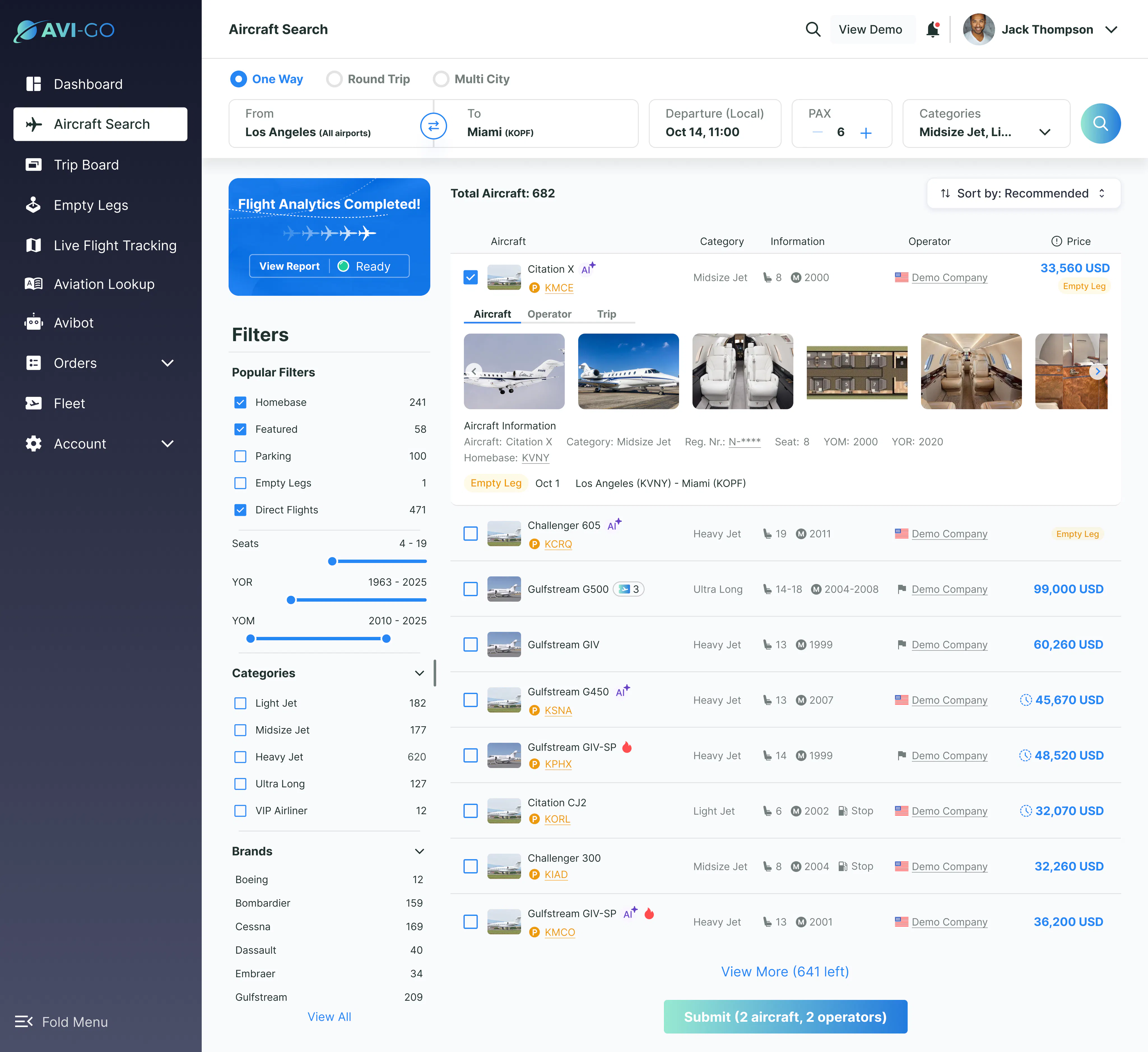1148x1052 pixels.
Task: Adjust YOM slider right handle
Action: tap(386, 639)
